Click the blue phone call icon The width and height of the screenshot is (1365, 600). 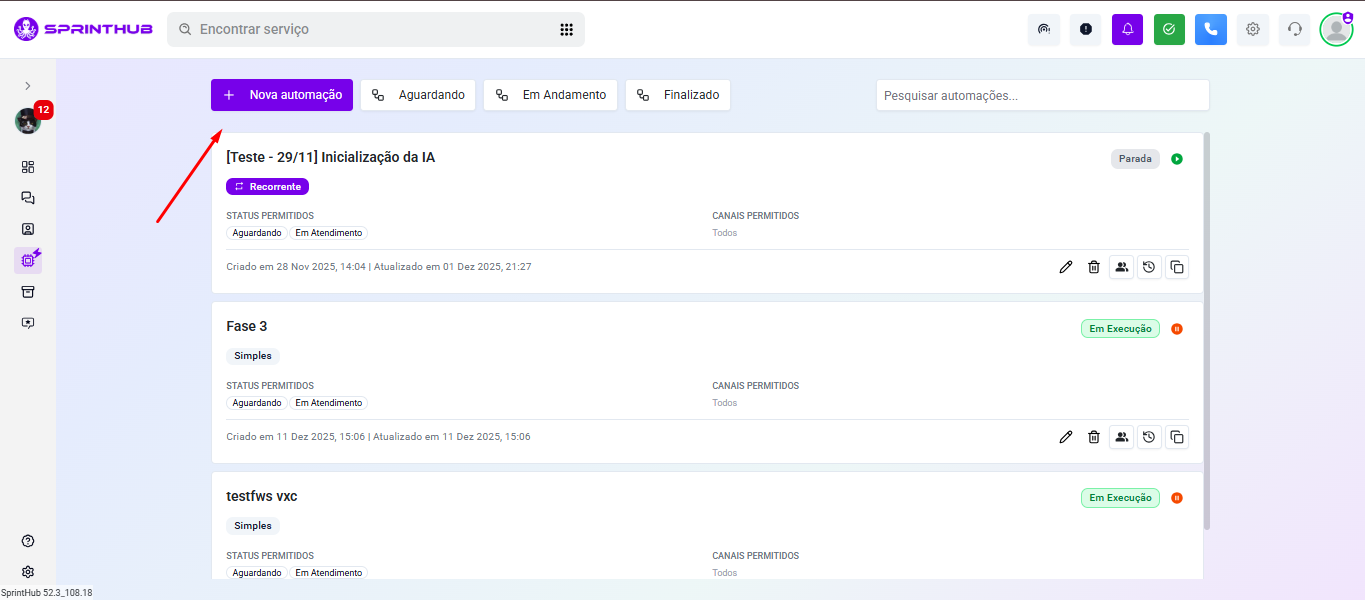[x=1210, y=30]
